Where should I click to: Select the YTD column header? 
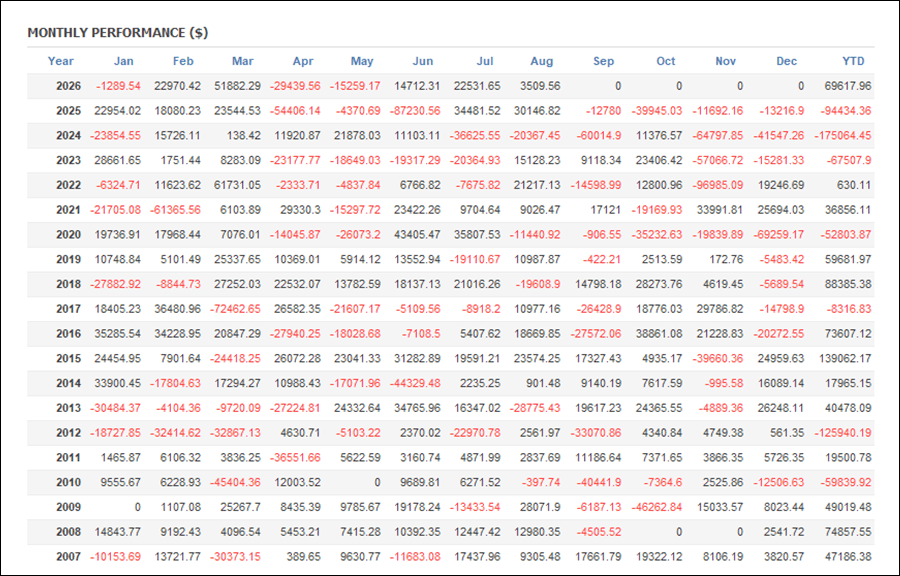click(853, 61)
